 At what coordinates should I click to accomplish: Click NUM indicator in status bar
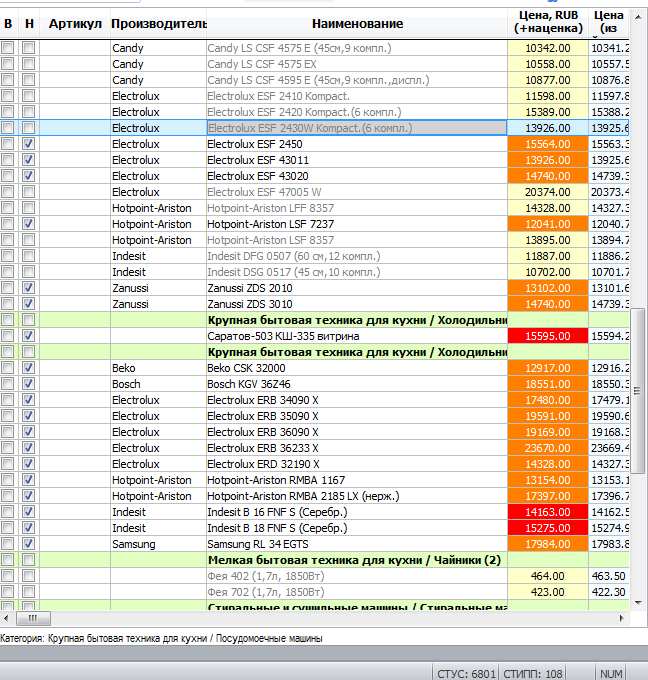(x=611, y=673)
